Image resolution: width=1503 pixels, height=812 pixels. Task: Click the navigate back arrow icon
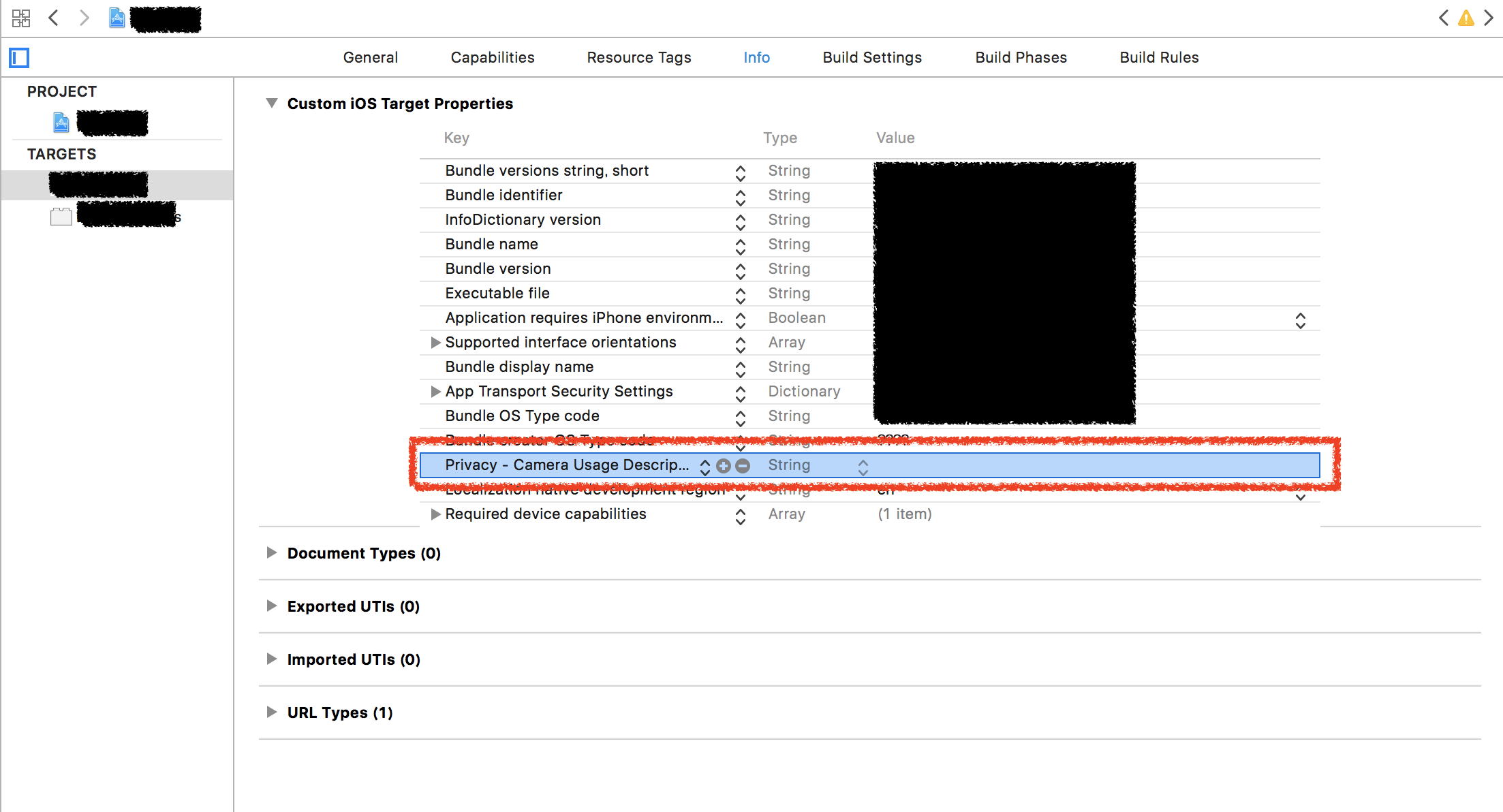[x=54, y=17]
